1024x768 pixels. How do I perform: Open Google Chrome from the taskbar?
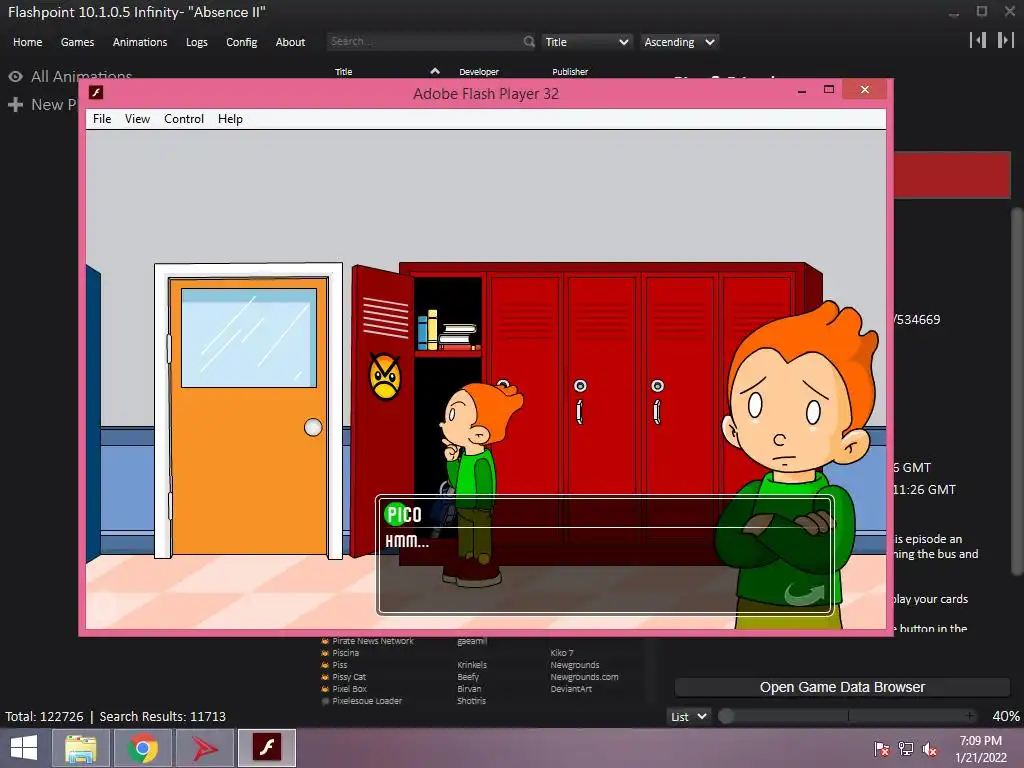143,748
